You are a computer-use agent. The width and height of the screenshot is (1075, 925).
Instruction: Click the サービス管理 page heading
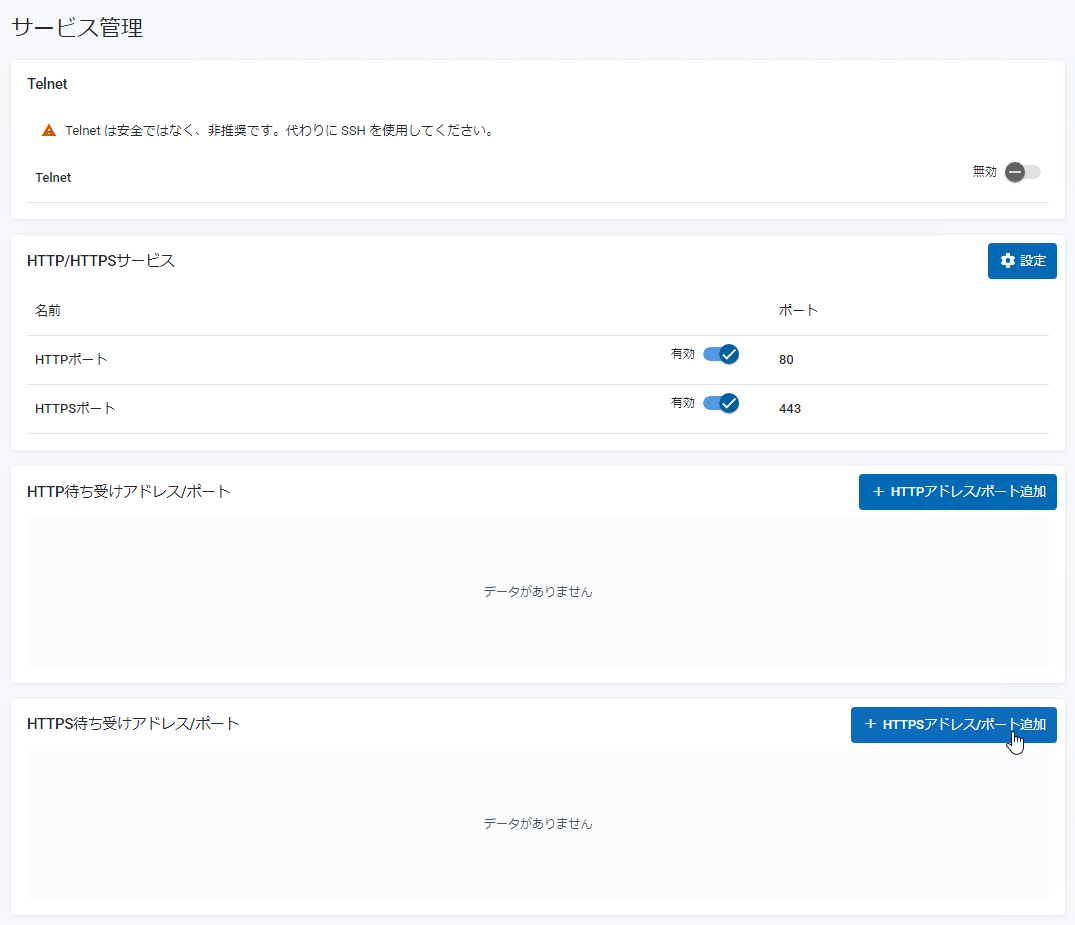77,28
